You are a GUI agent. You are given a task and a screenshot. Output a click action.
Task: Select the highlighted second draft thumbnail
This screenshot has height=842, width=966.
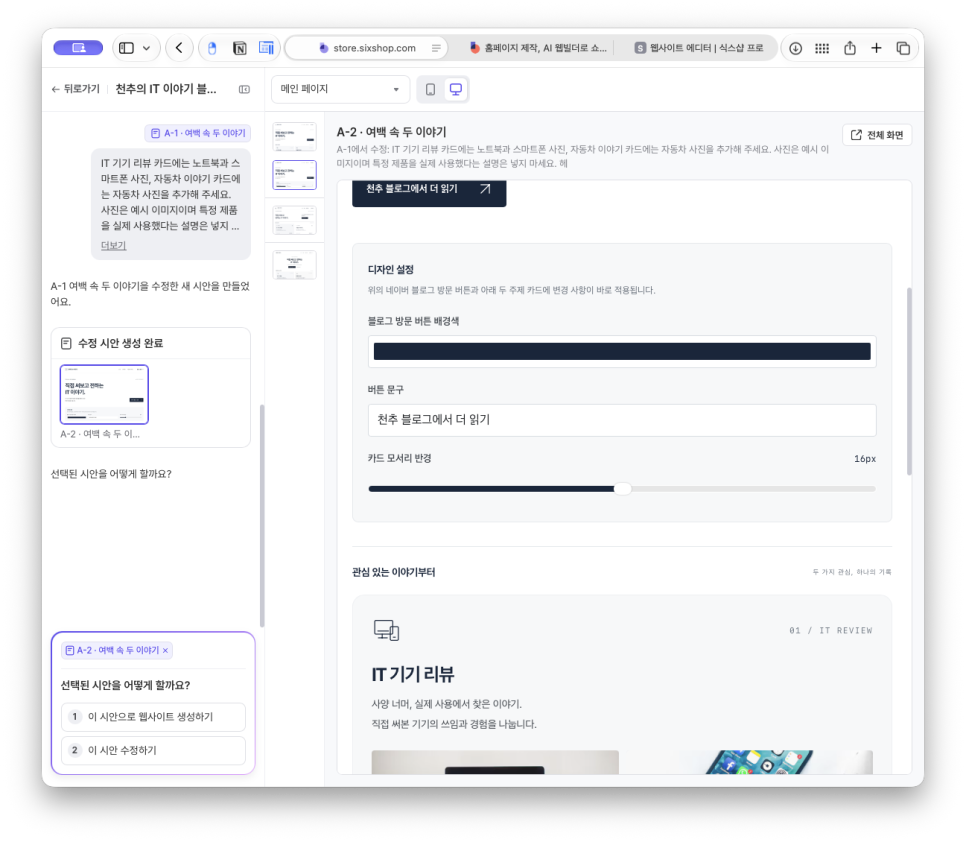coord(294,175)
